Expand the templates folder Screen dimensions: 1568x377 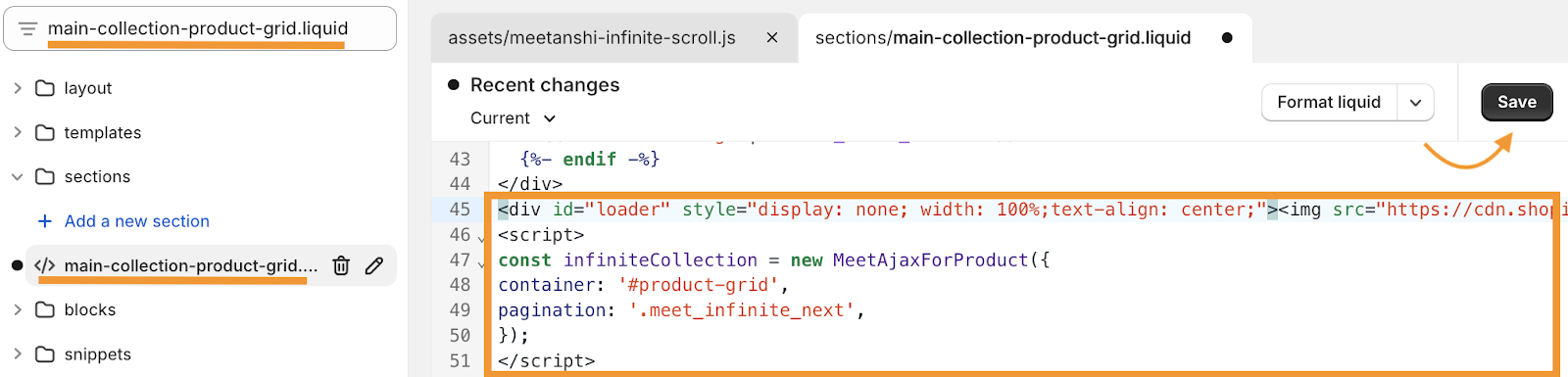tap(17, 132)
